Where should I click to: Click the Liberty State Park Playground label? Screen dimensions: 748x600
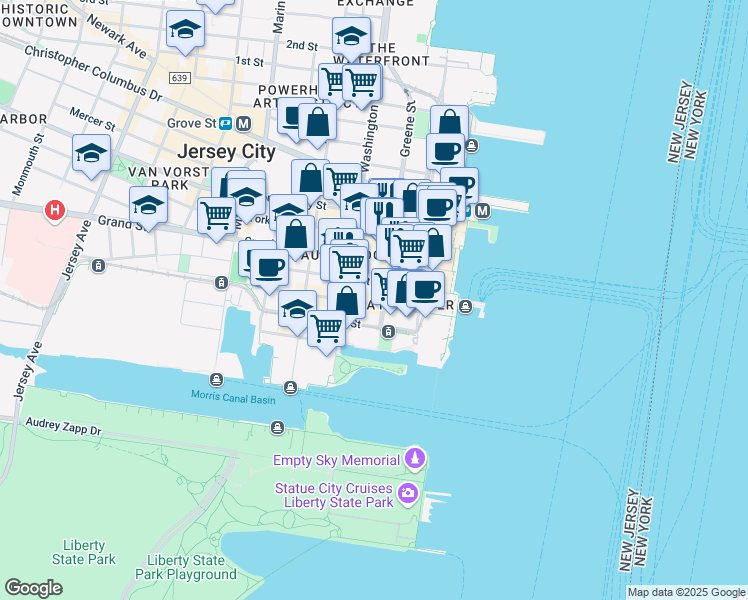186,568
